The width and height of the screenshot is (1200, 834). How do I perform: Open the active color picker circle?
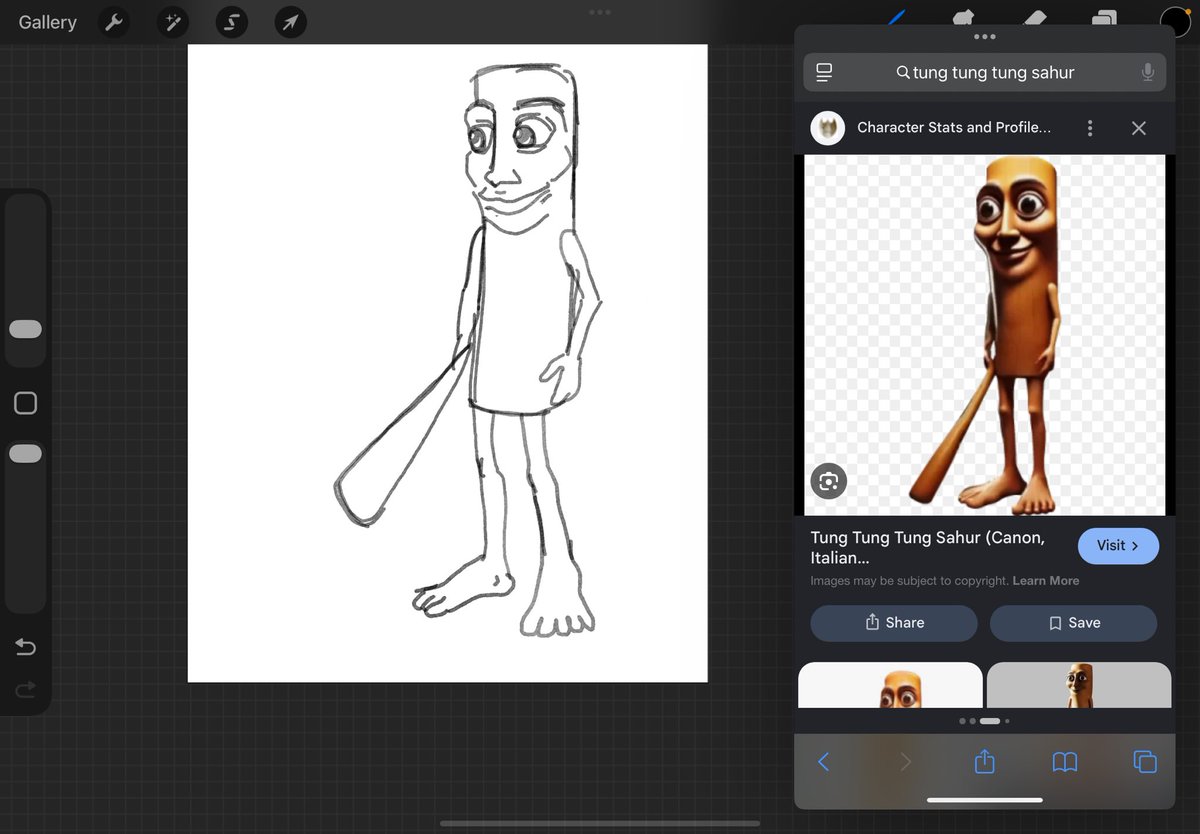click(x=1175, y=20)
